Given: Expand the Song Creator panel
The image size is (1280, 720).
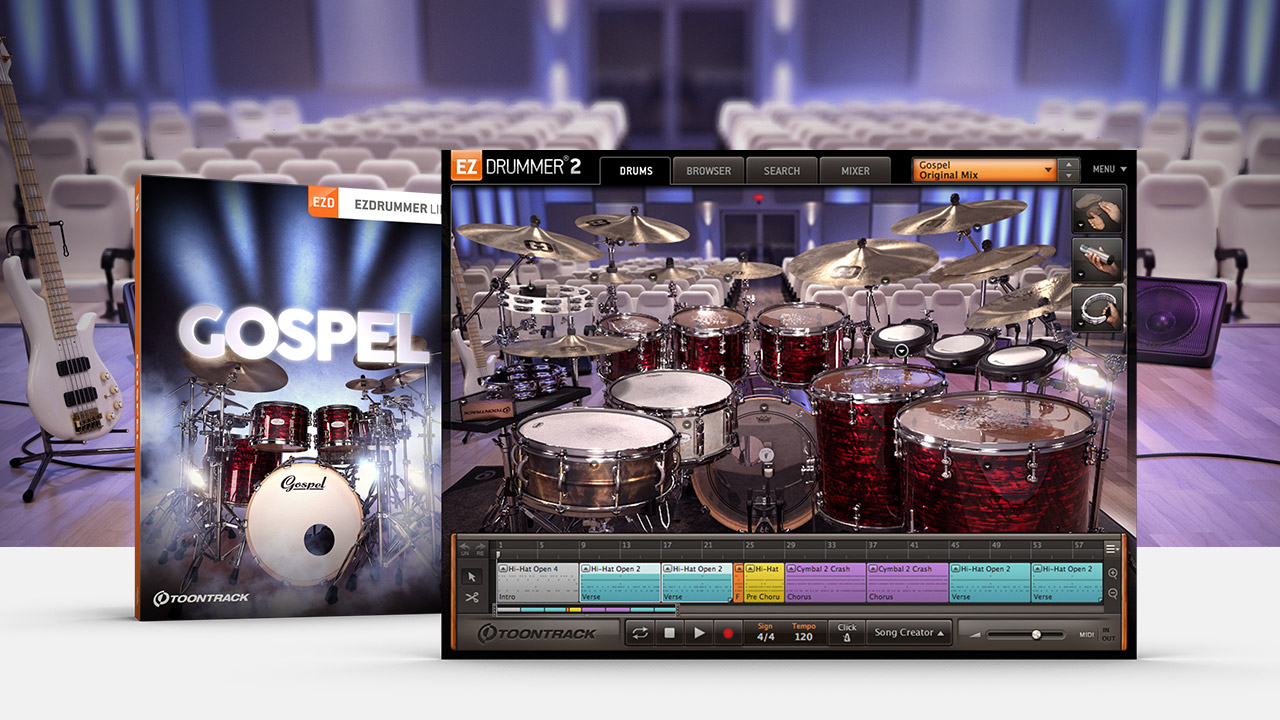Looking at the screenshot, I should (x=909, y=632).
